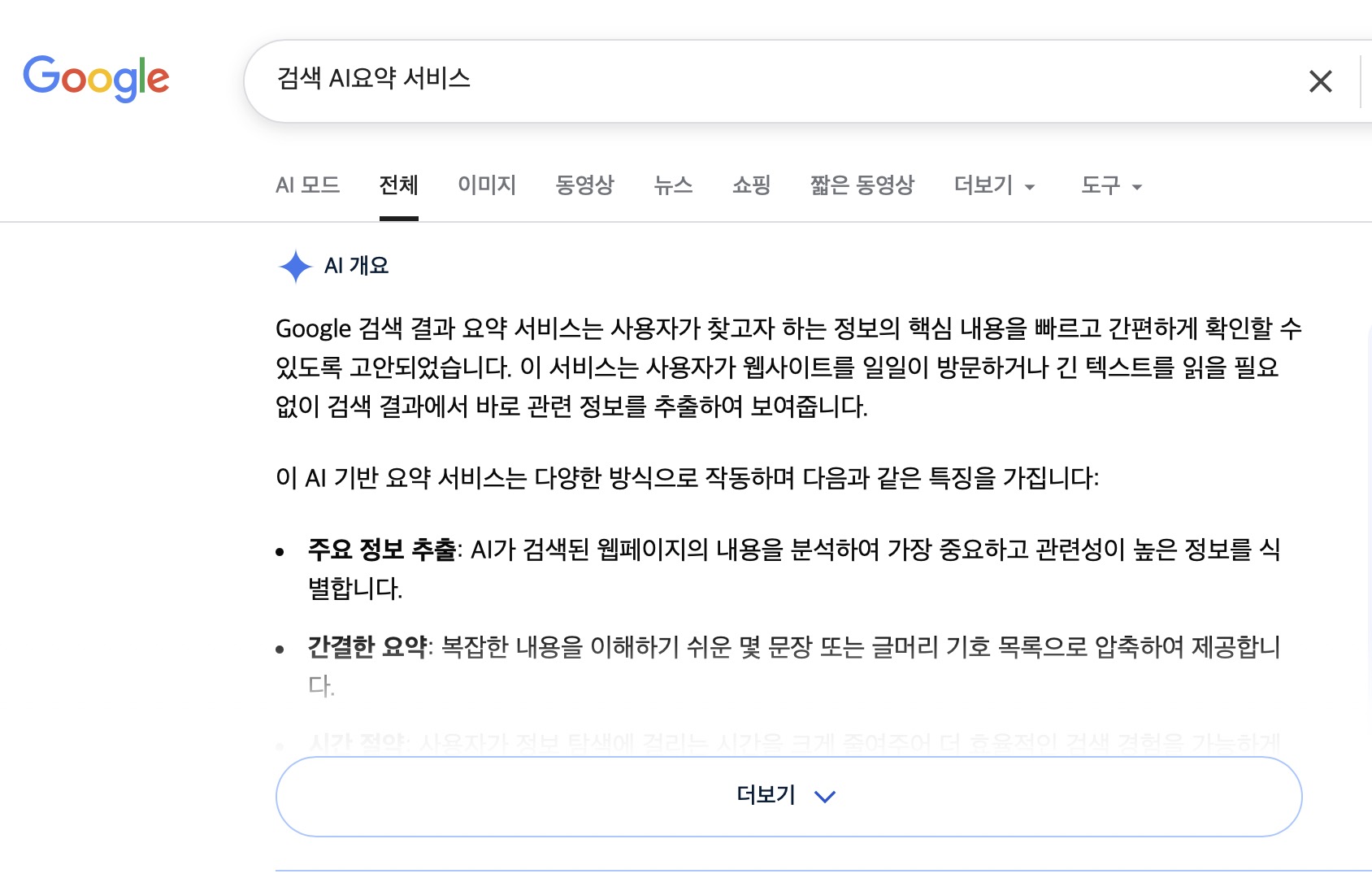Select the 짧은 동영상 tab
The width and height of the screenshot is (1372, 878).
pos(862,185)
